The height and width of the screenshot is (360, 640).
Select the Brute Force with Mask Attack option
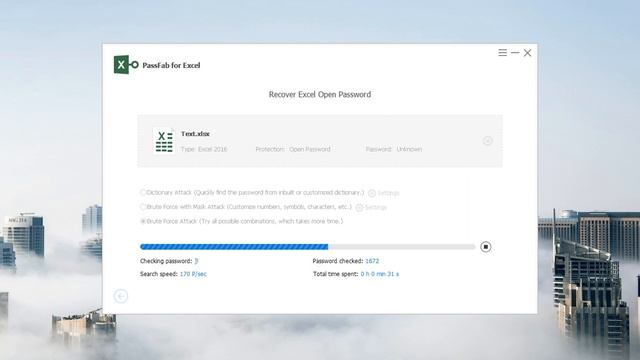[x=143, y=207]
